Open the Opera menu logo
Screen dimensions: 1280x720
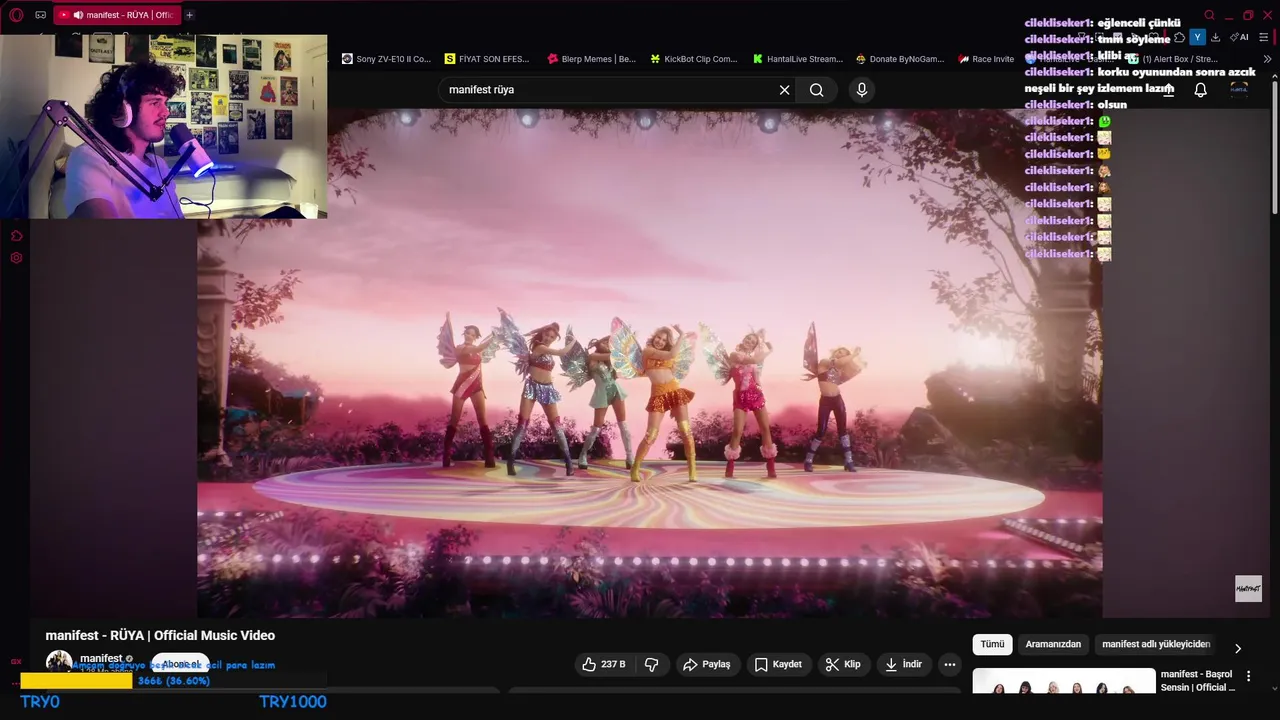tap(16, 15)
